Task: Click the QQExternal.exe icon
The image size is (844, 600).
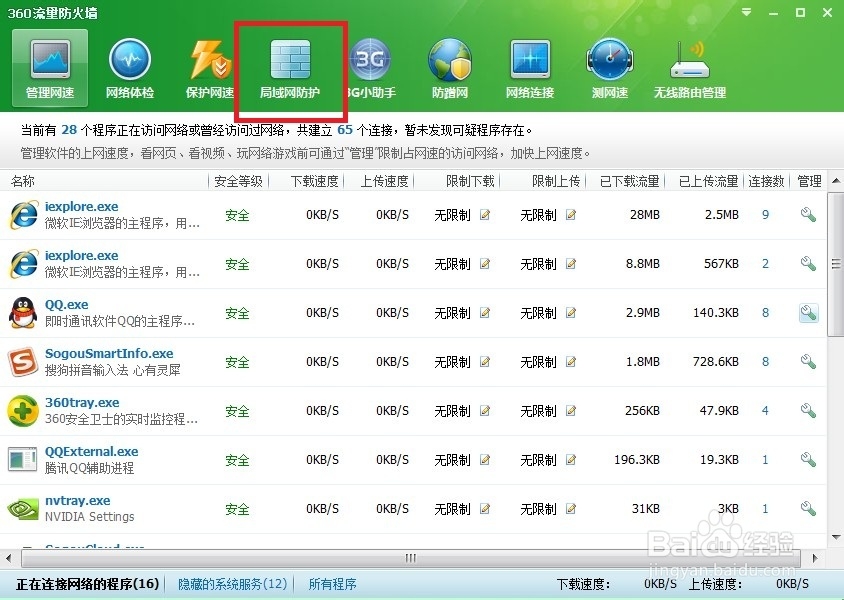Action: pyautogui.click(x=23, y=460)
